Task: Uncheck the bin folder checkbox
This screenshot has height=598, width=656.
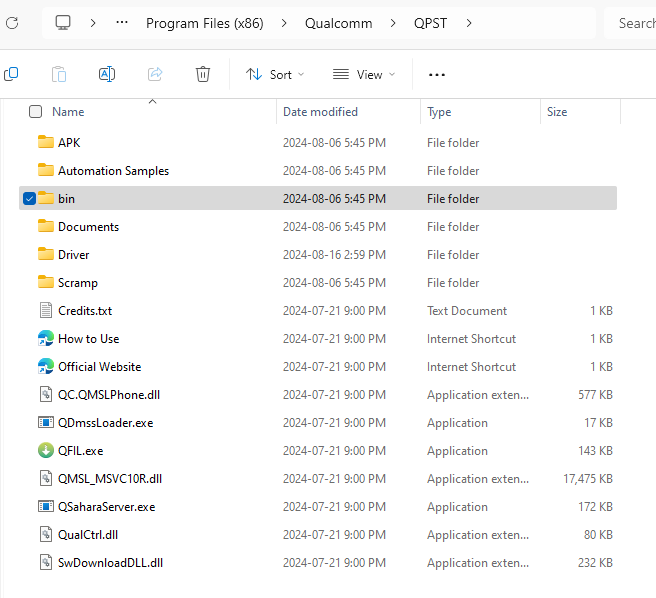Action: [29, 198]
